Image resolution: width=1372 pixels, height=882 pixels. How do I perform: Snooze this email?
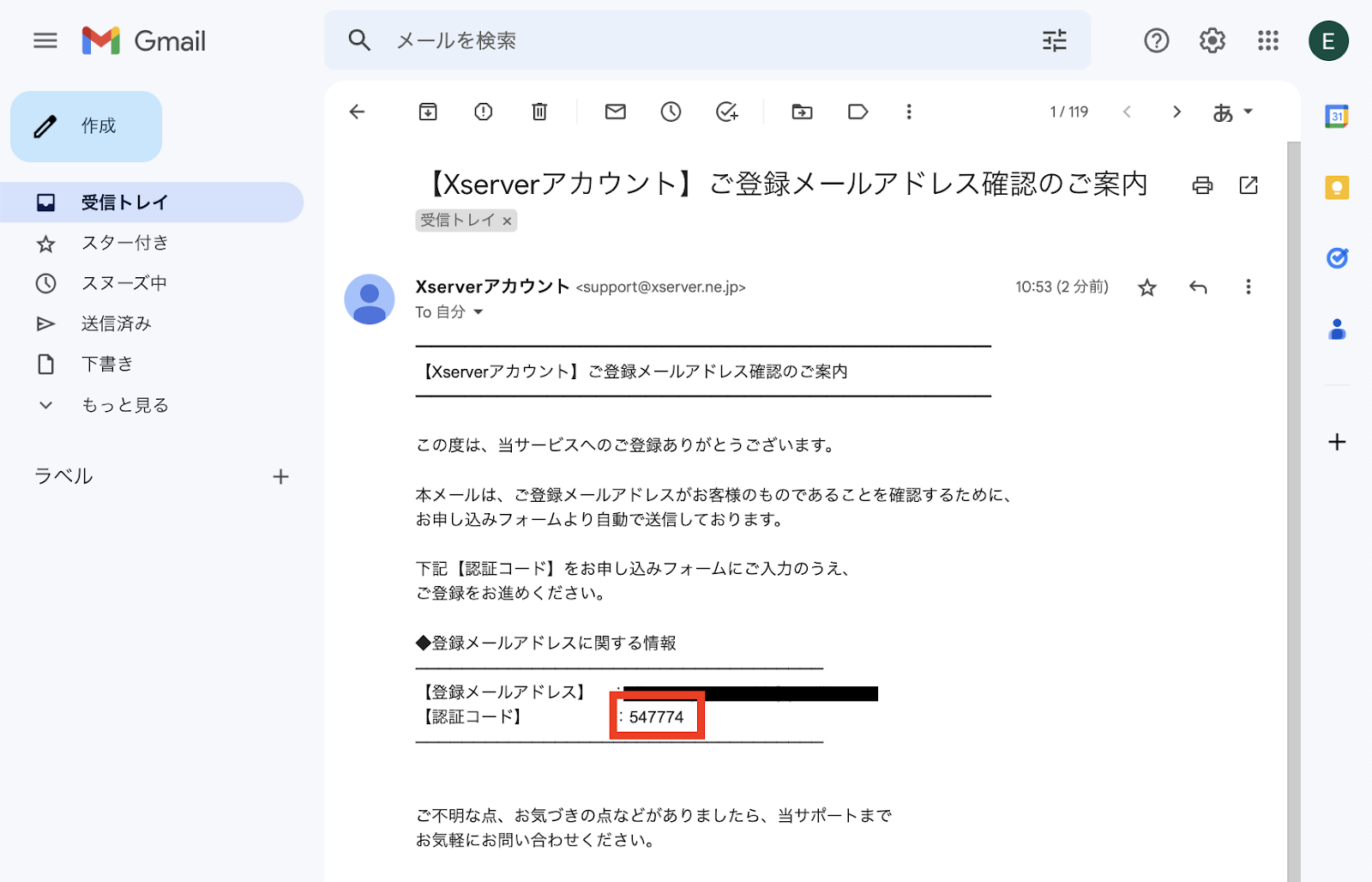(x=671, y=112)
